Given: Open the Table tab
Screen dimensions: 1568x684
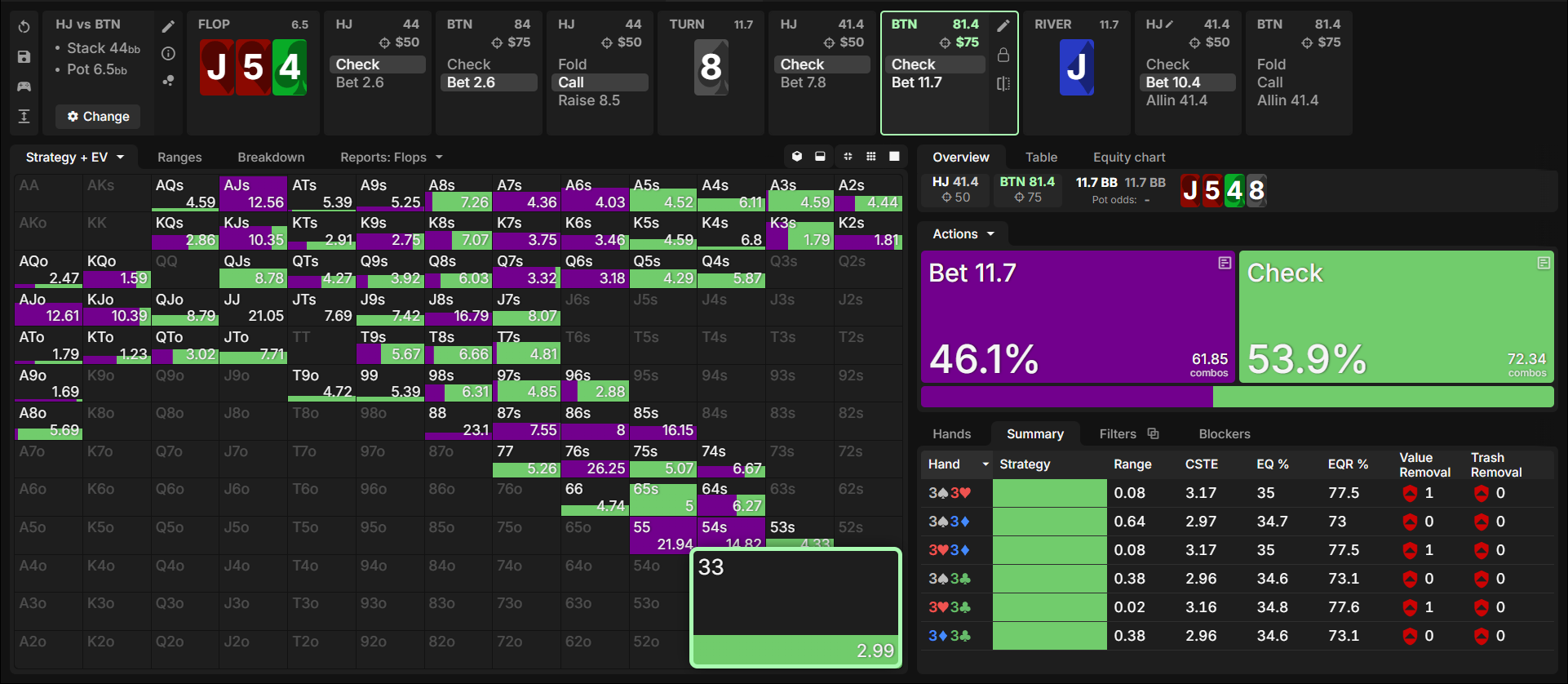Looking at the screenshot, I should (x=1041, y=158).
